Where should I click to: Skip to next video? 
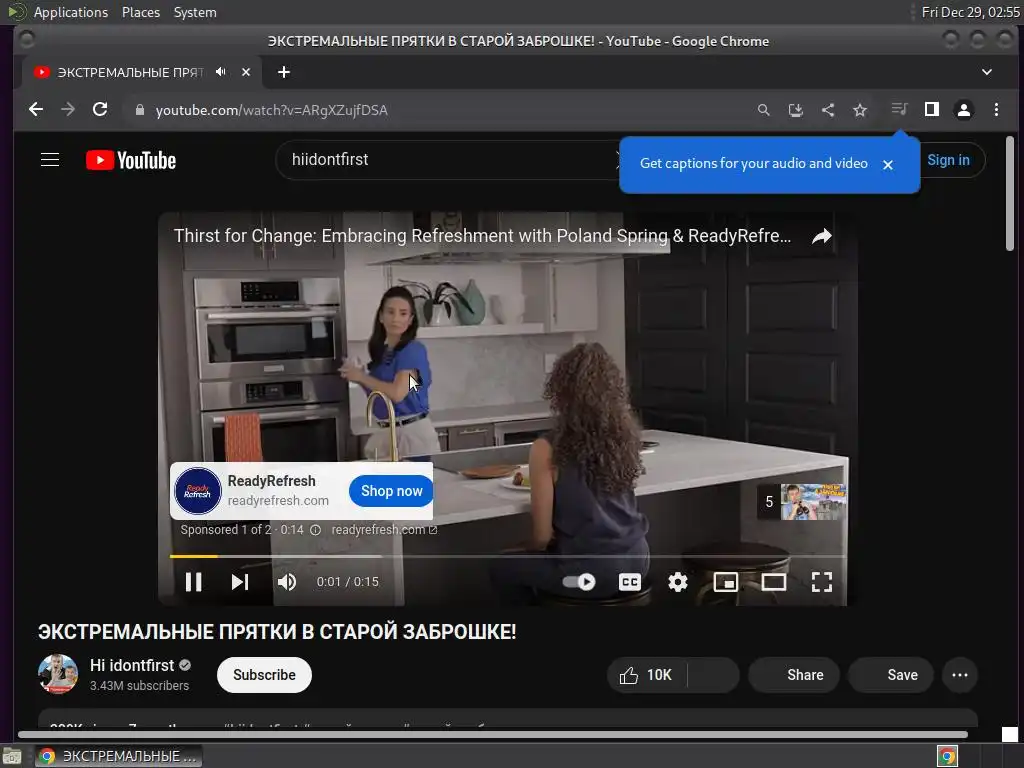[240, 581]
